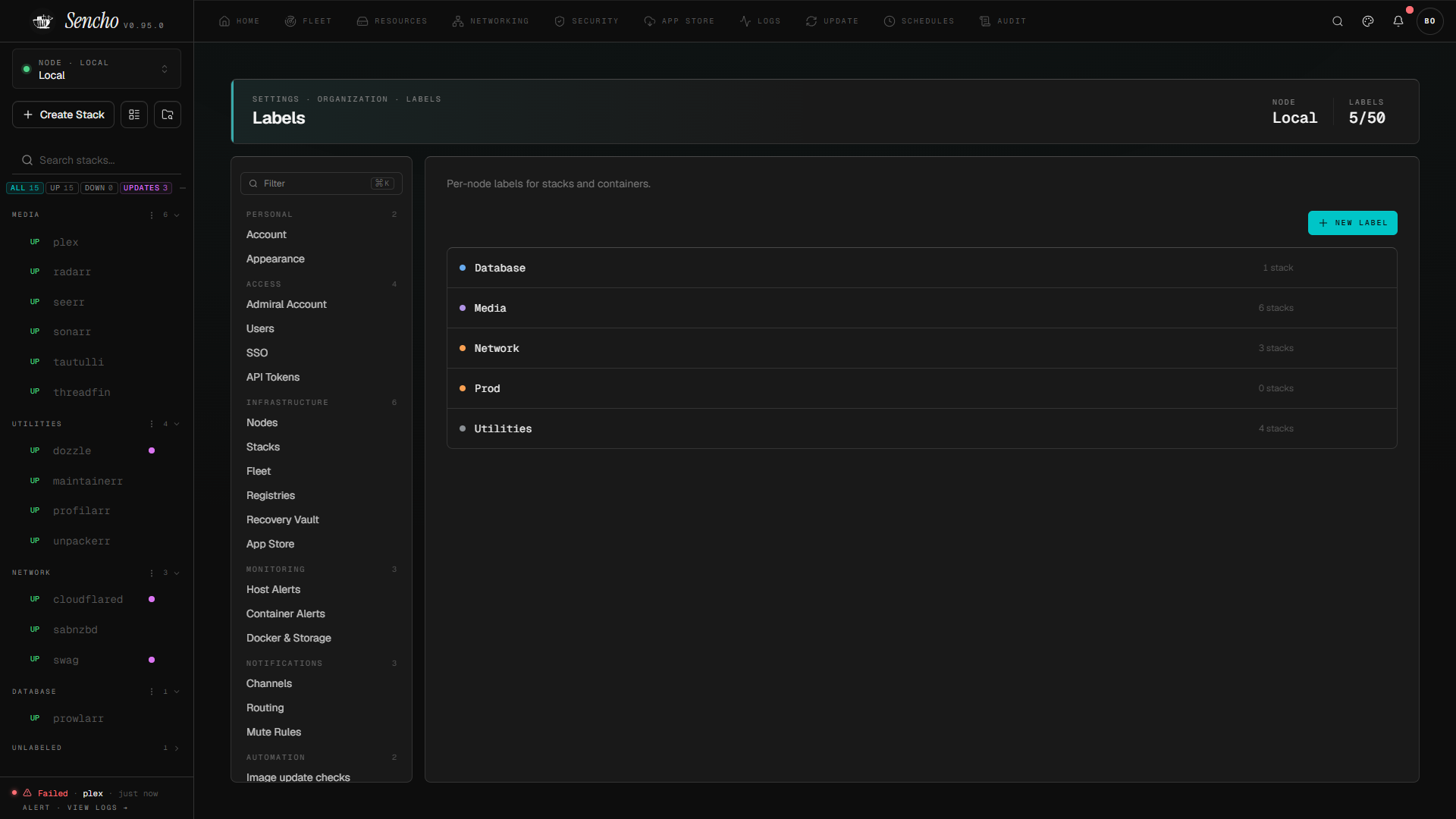The width and height of the screenshot is (1456, 819).
Task: Filter stacks by DOWN 0 chip
Action: [x=99, y=188]
